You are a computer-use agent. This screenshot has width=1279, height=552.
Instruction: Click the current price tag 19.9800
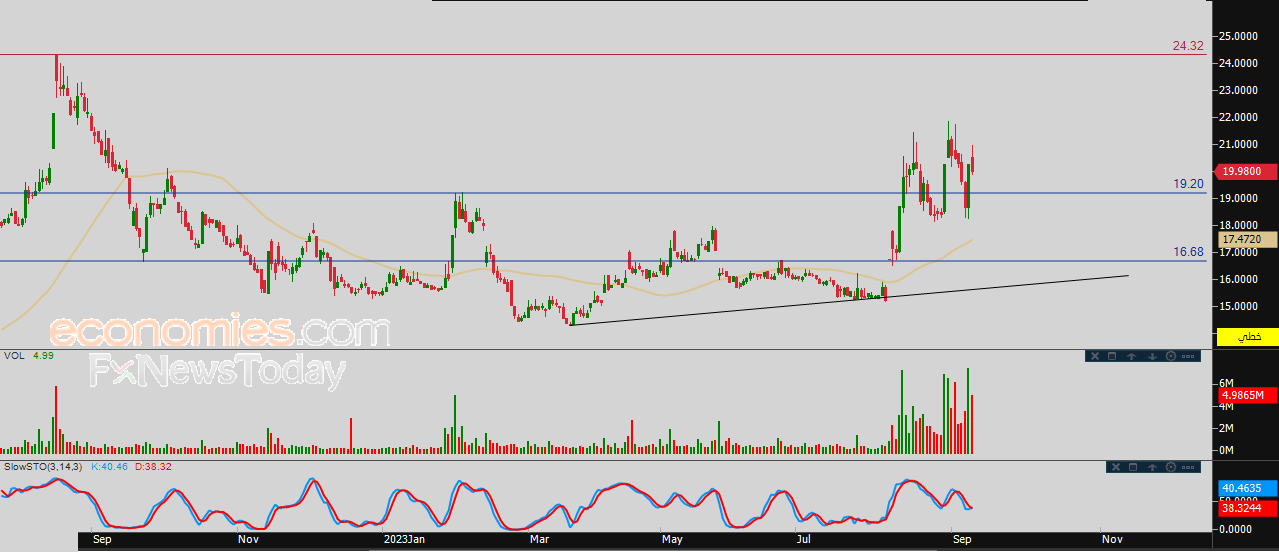pos(1248,172)
